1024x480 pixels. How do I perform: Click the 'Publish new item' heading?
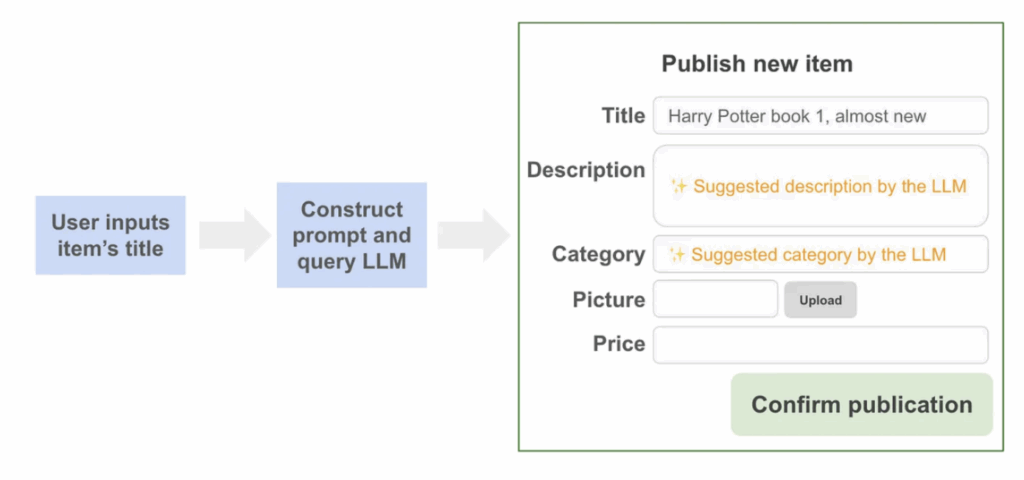click(757, 64)
